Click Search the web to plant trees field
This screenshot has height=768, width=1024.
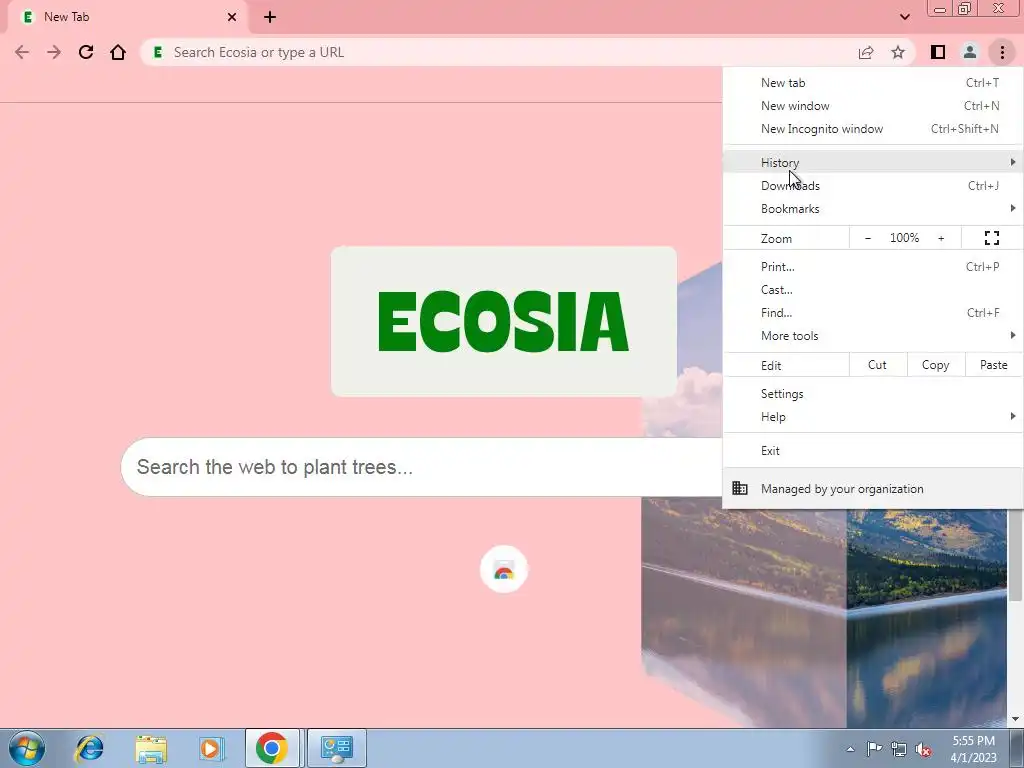pyautogui.click(x=421, y=467)
